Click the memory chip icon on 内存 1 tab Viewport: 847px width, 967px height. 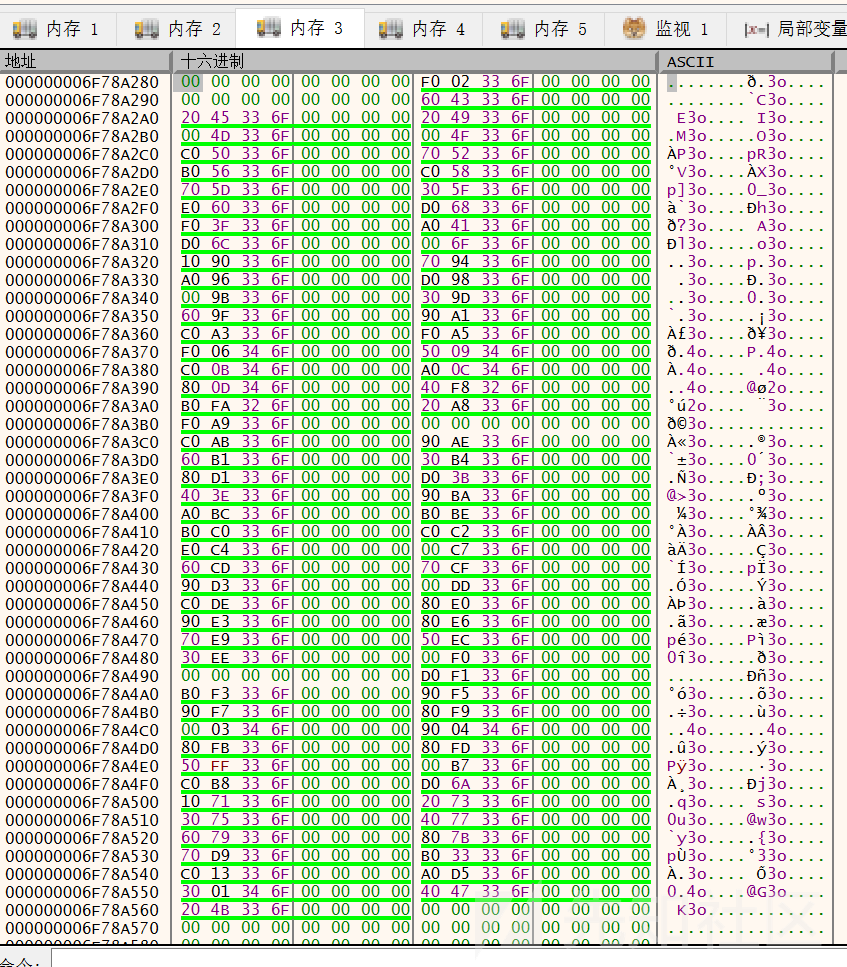(x=25, y=29)
